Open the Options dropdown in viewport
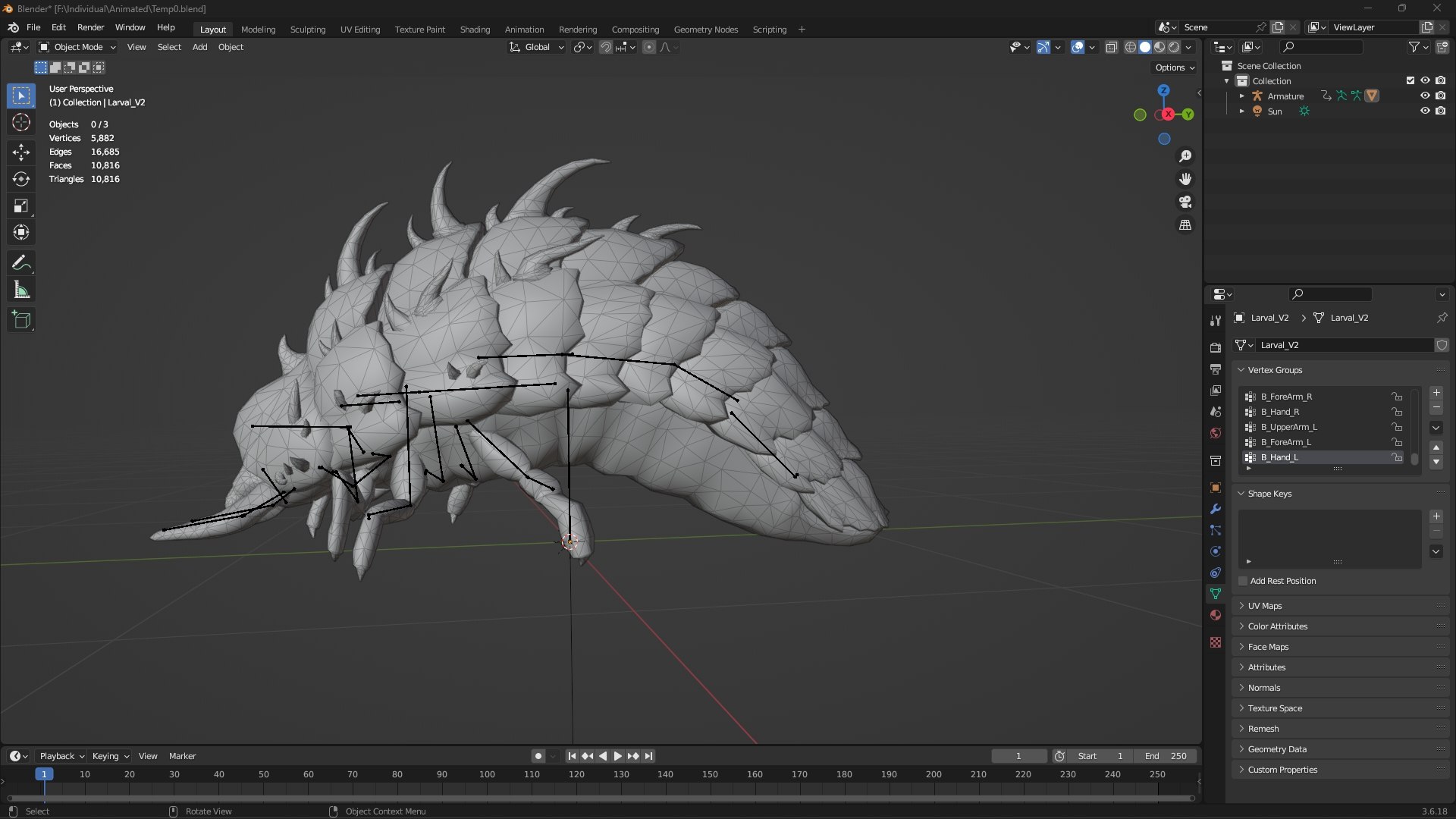 (1175, 67)
